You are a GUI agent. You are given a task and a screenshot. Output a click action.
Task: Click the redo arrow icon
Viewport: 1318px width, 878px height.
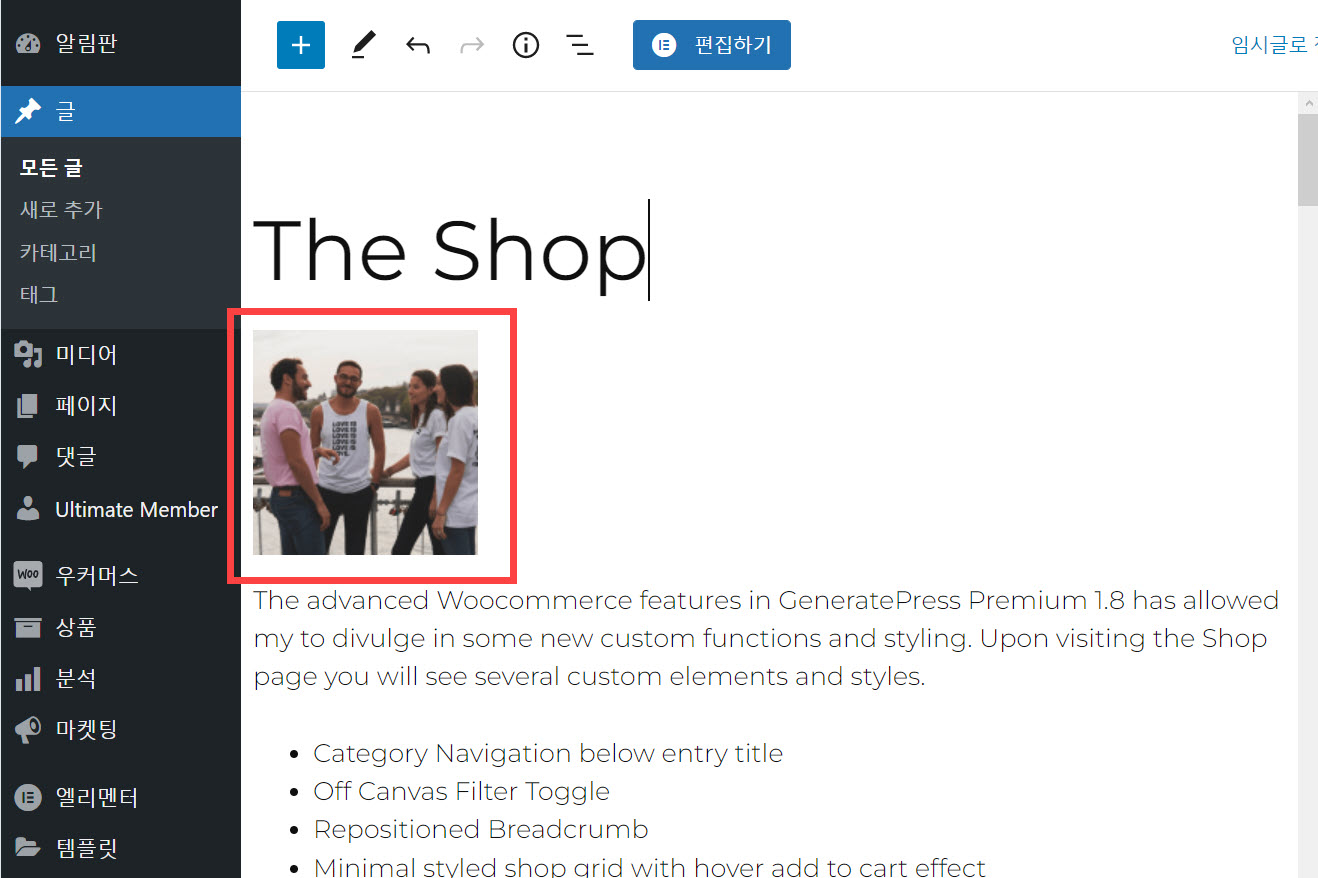point(472,45)
